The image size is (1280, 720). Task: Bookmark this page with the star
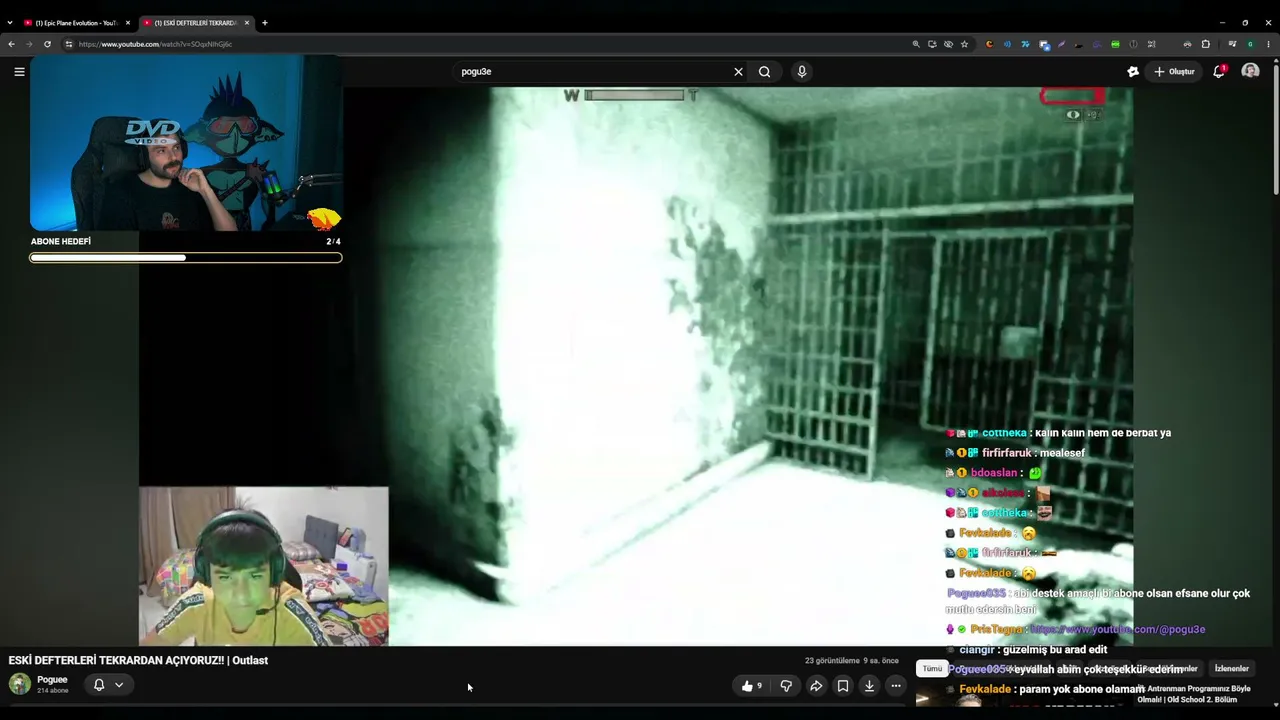point(964,44)
